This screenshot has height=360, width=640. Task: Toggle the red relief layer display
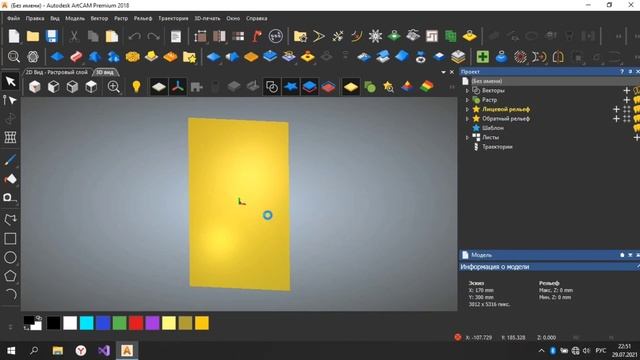(x=328, y=87)
